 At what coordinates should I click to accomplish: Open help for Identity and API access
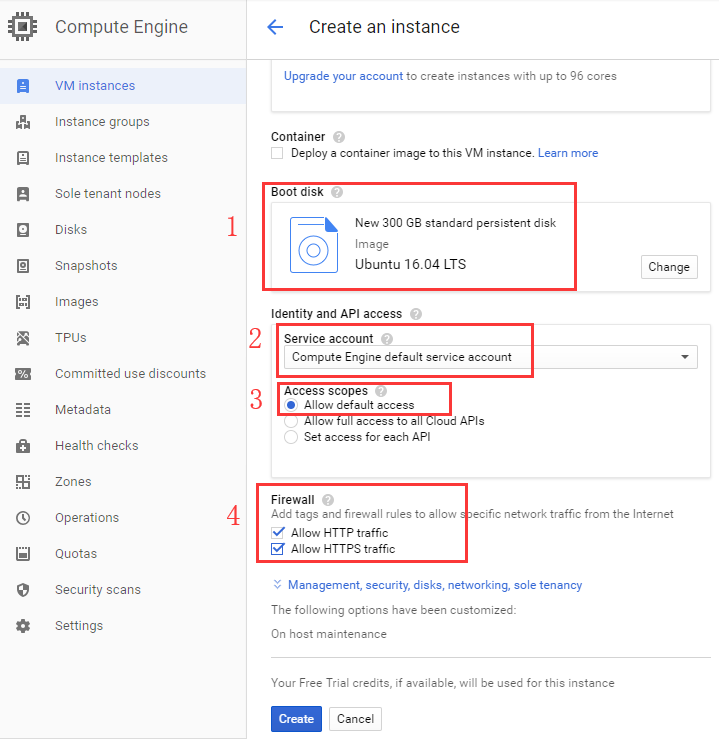[416, 314]
